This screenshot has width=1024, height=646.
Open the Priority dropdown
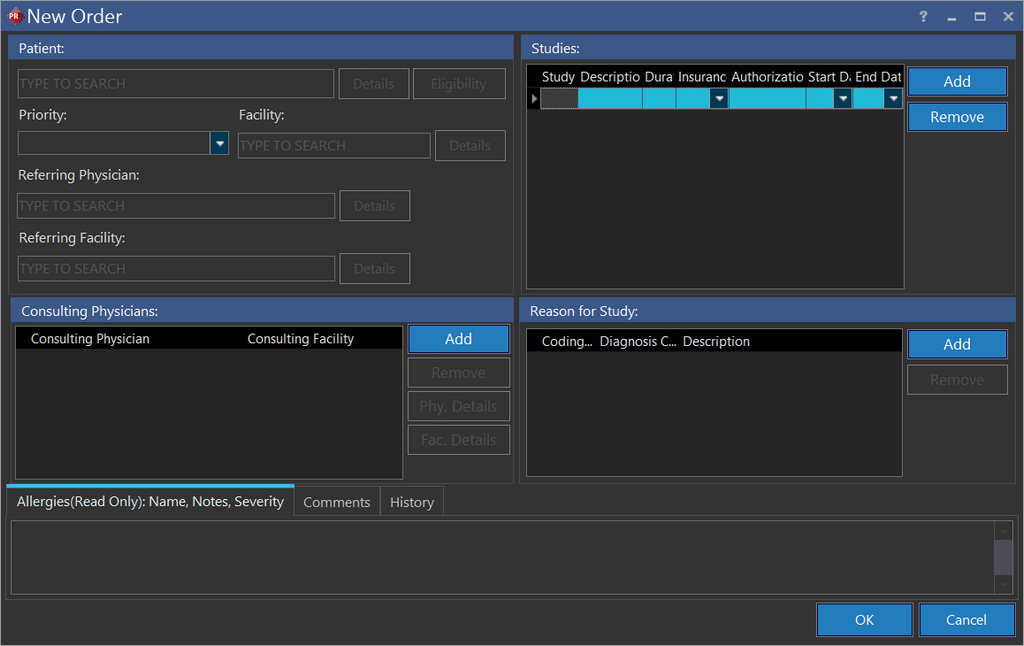point(219,144)
